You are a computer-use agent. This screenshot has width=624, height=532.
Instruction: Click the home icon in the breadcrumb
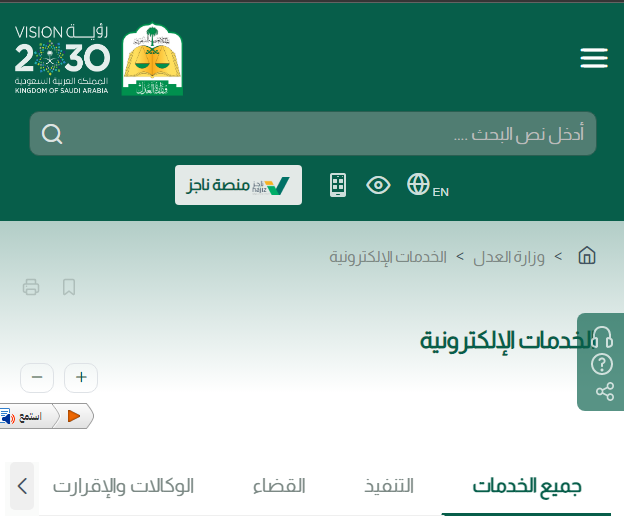coord(587,256)
